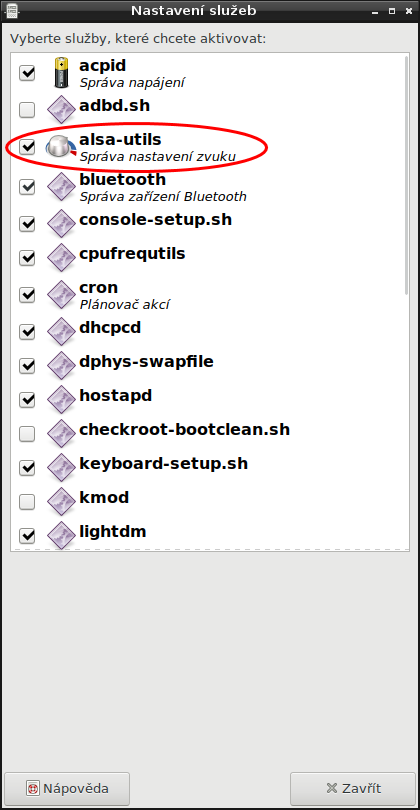This screenshot has height=810, width=420.
Task: Select the cpufrequtils list entry
Action: (207, 257)
